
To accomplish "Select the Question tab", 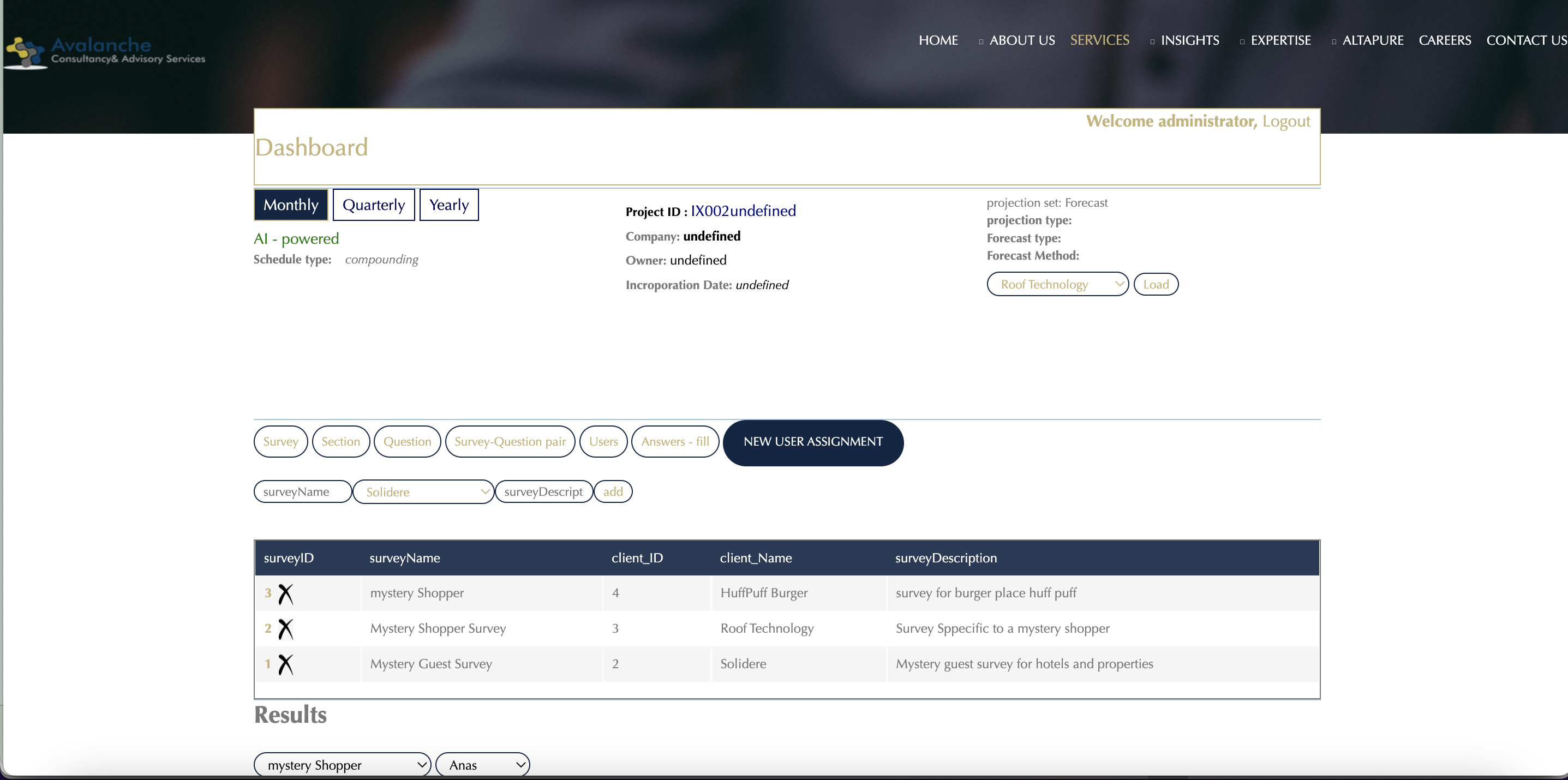I will point(407,442).
